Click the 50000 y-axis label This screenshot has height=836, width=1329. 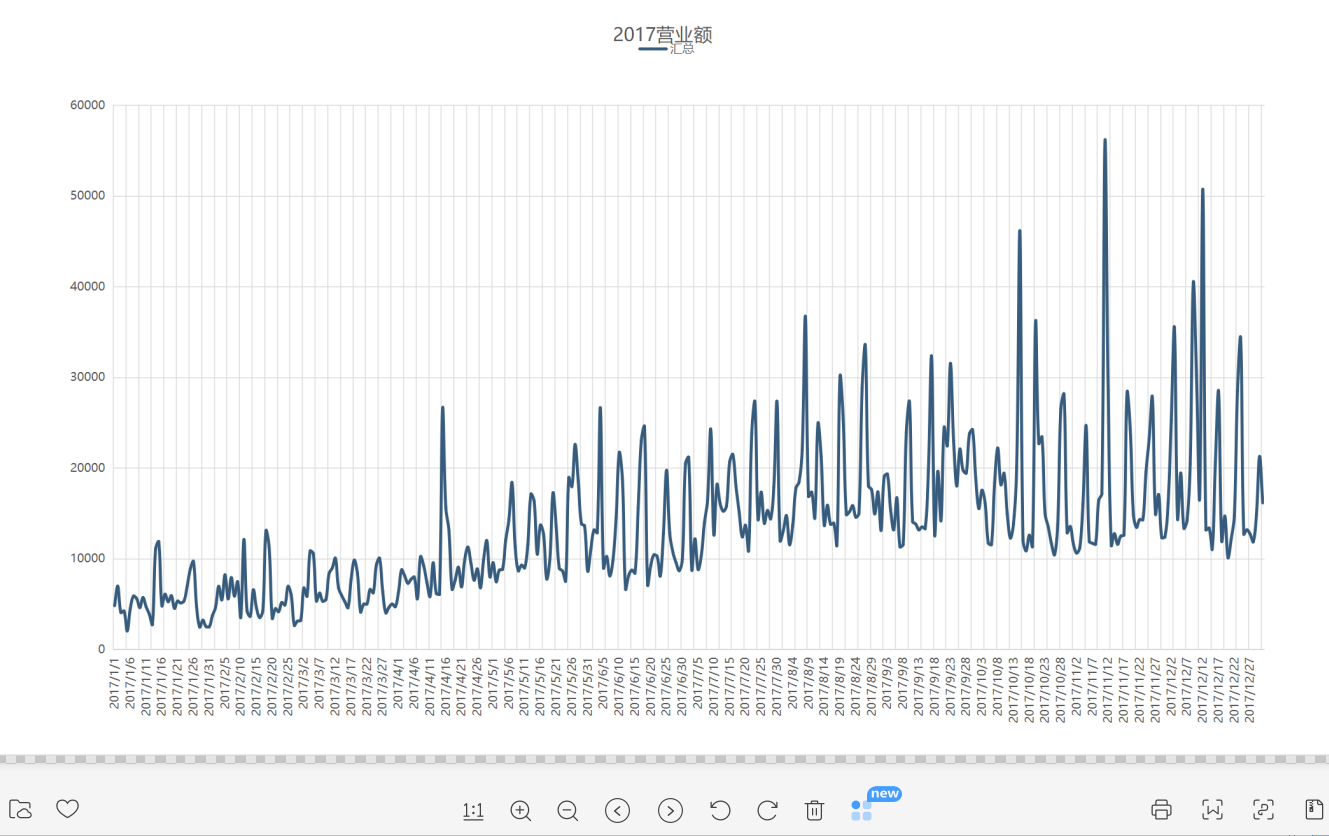pyautogui.click(x=87, y=196)
